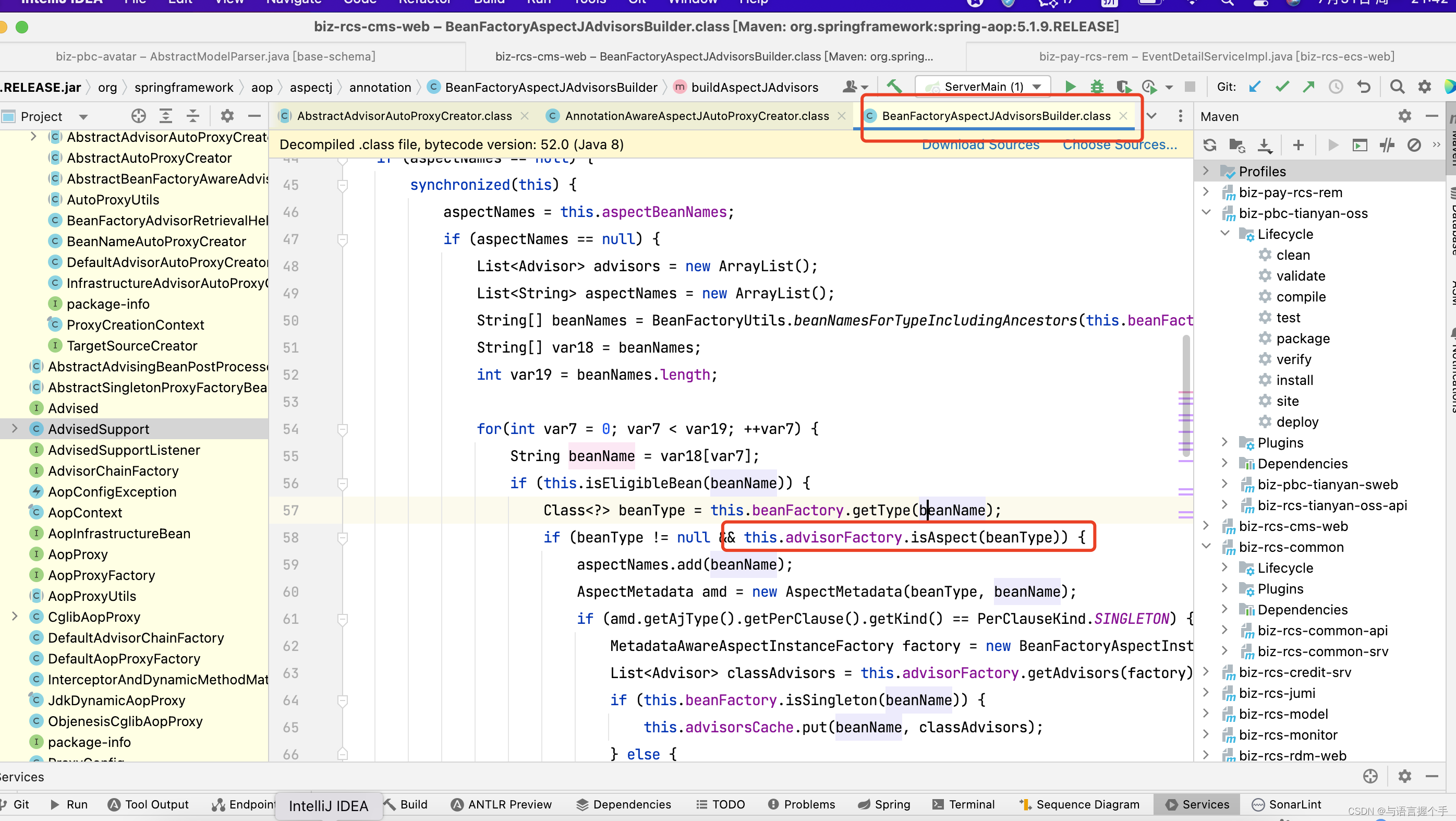The width and height of the screenshot is (1456, 821).
Task: Click the Git update project arrow
Action: [1255, 87]
